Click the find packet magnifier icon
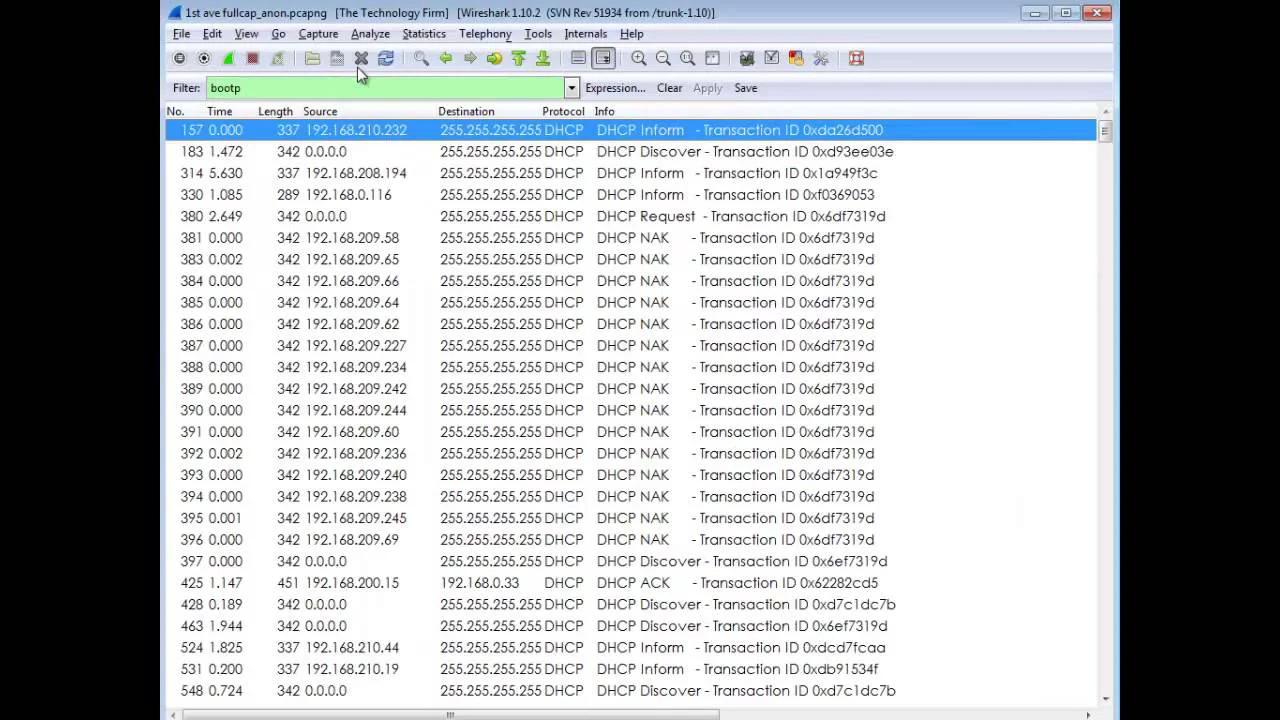This screenshot has height=720, width=1280. pos(421,59)
